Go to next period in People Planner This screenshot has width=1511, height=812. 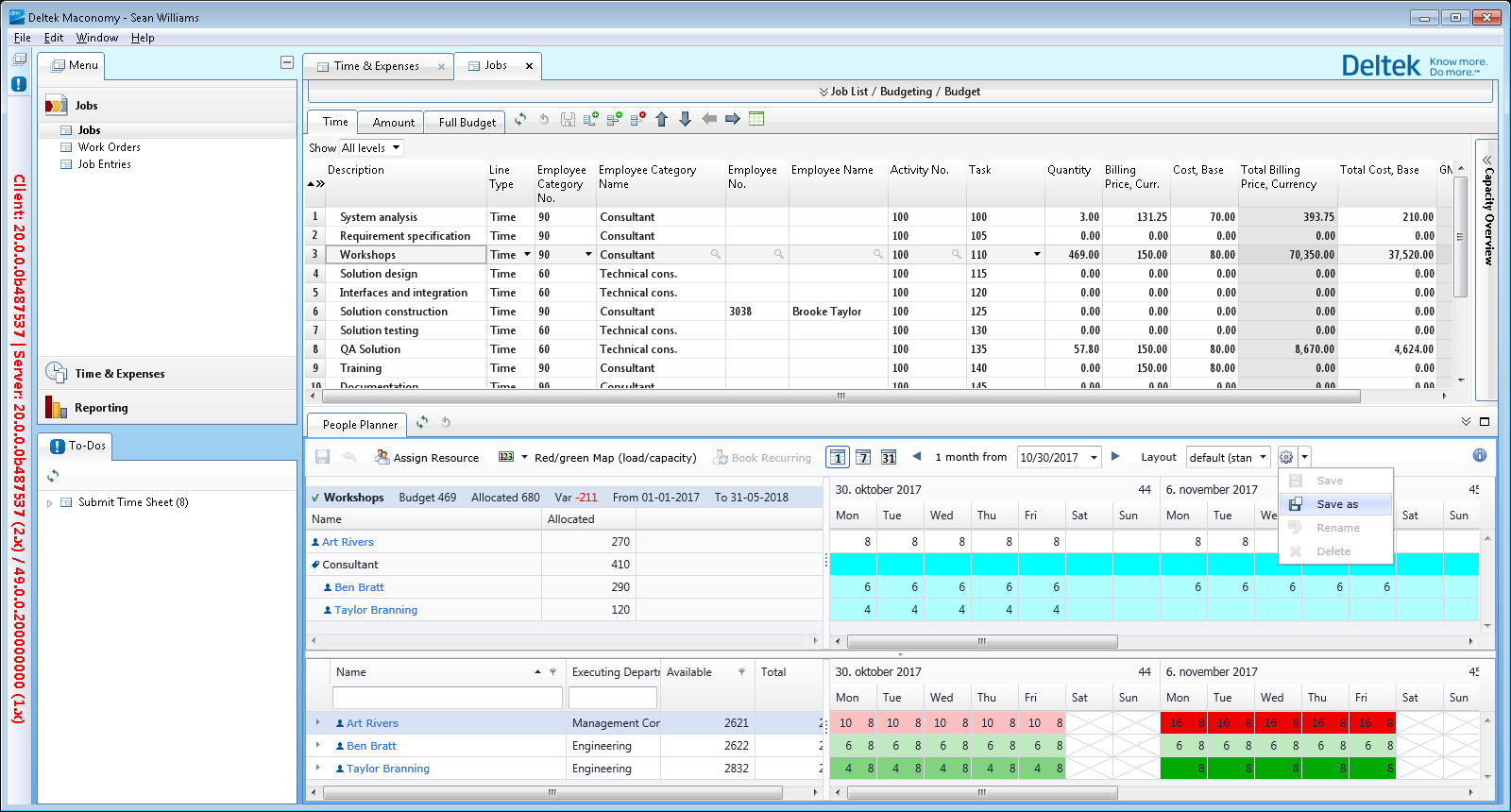(1115, 457)
